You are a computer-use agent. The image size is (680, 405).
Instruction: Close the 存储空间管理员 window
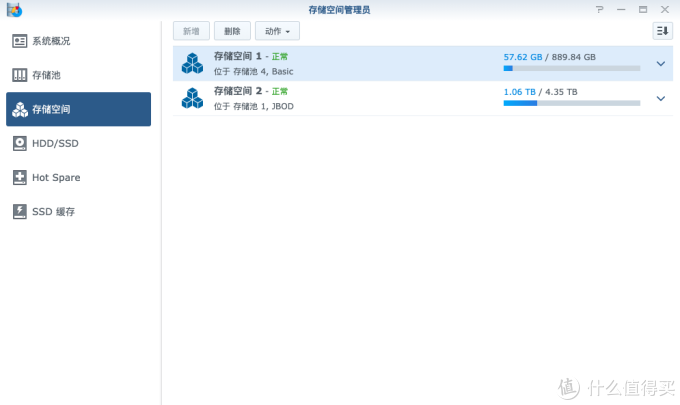coord(665,9)
